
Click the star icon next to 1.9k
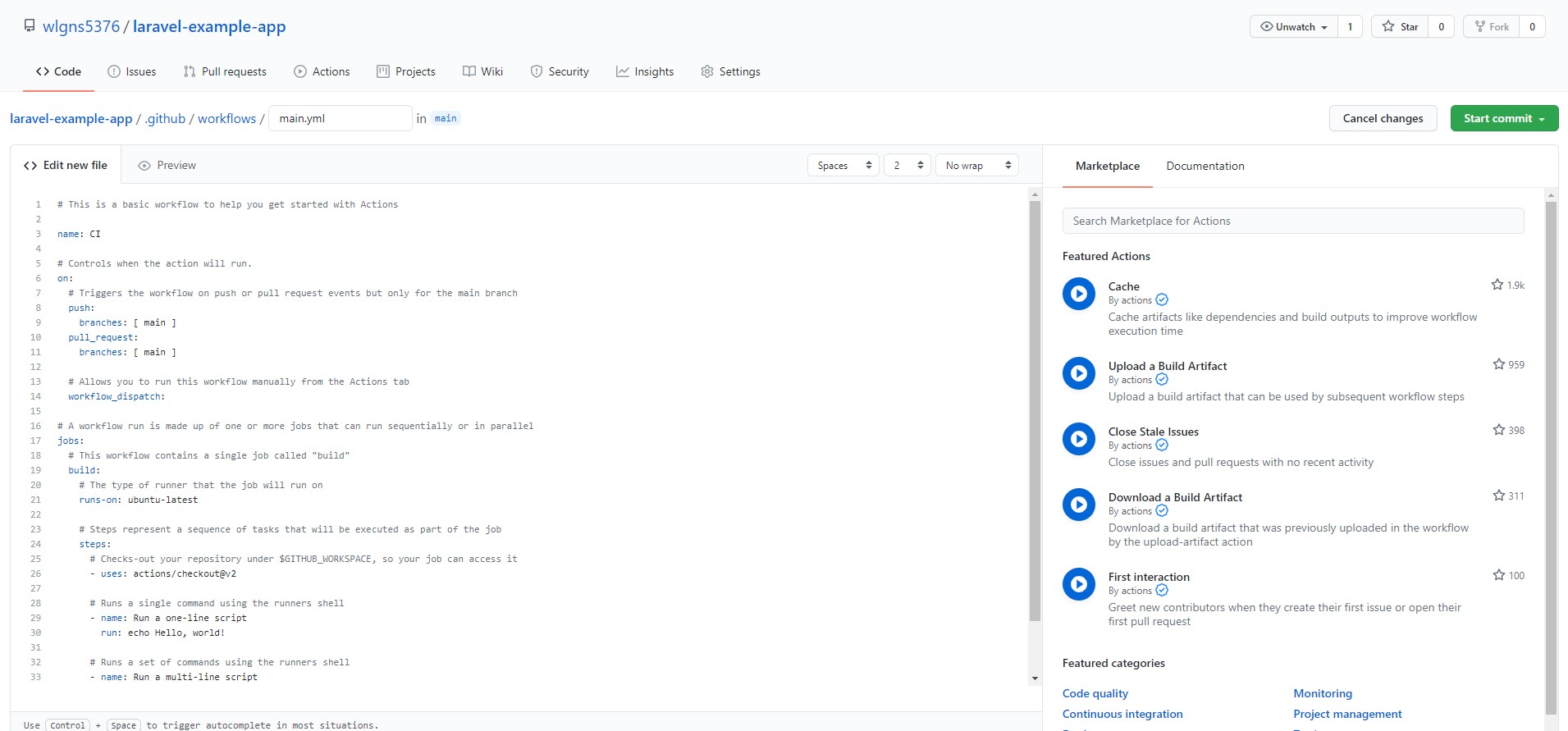[x=1497, y=285]
